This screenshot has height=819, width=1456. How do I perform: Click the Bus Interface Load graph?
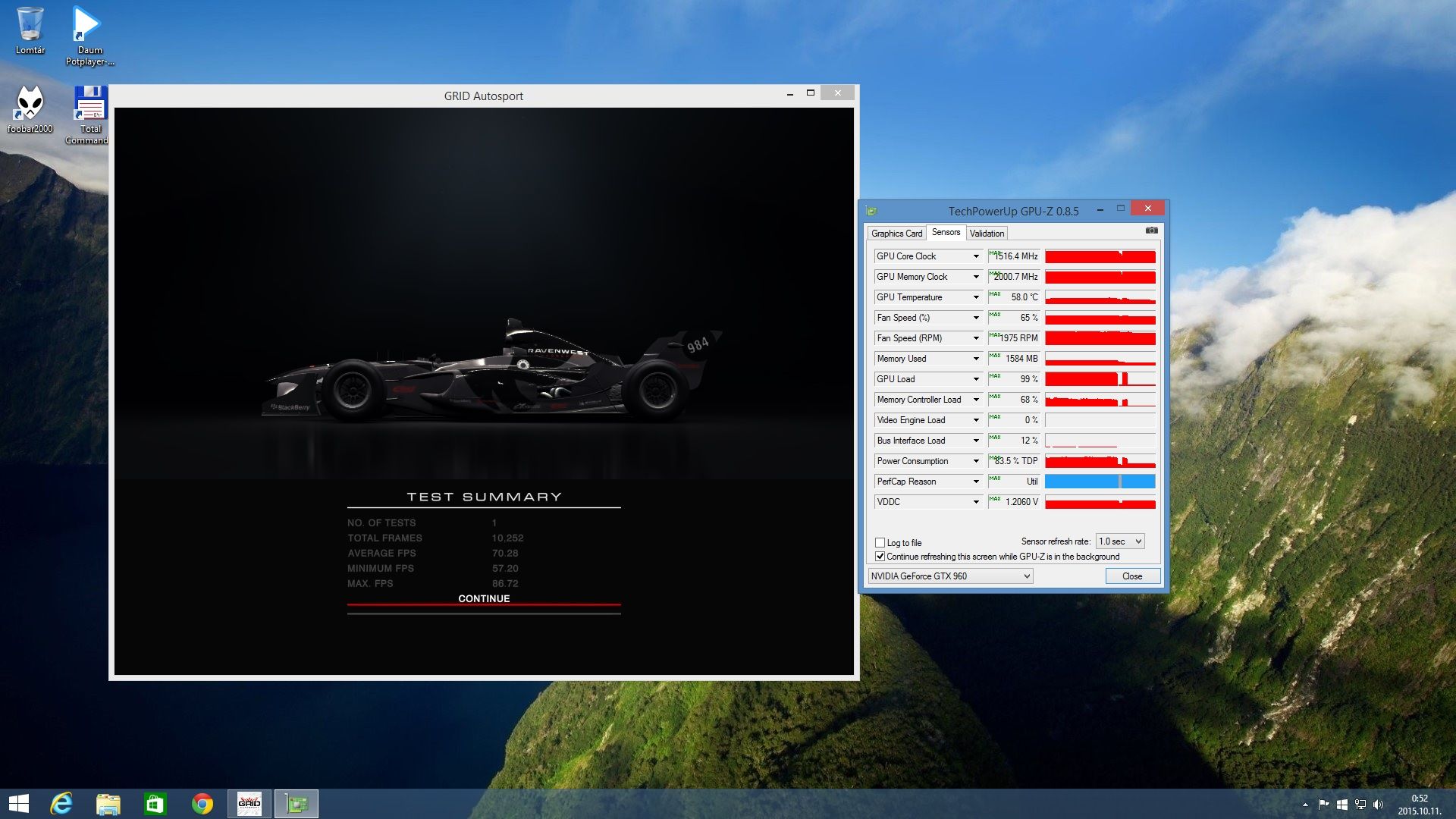click(1100, 441)
